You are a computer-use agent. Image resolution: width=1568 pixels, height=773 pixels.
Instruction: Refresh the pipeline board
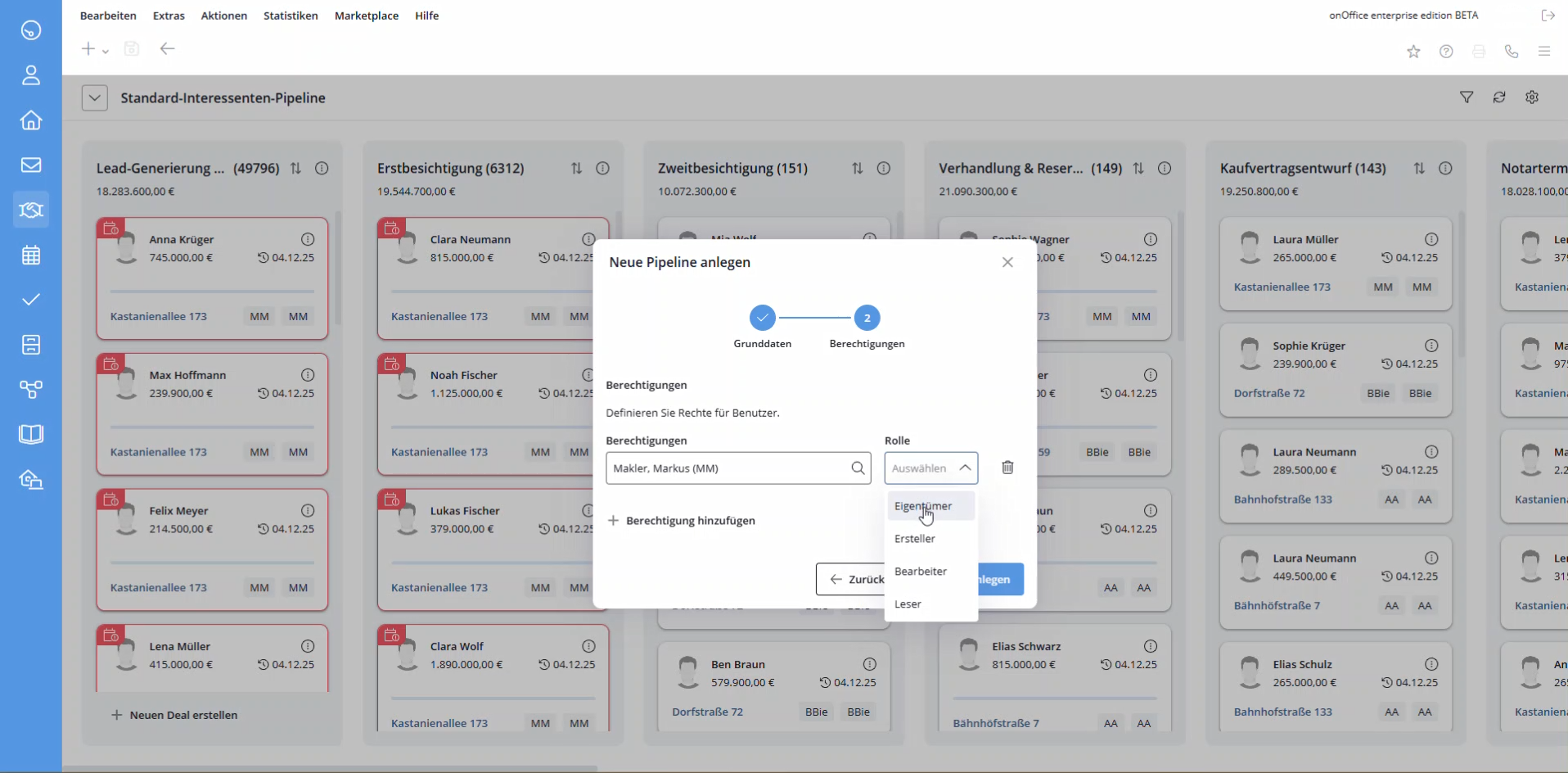1499,97
